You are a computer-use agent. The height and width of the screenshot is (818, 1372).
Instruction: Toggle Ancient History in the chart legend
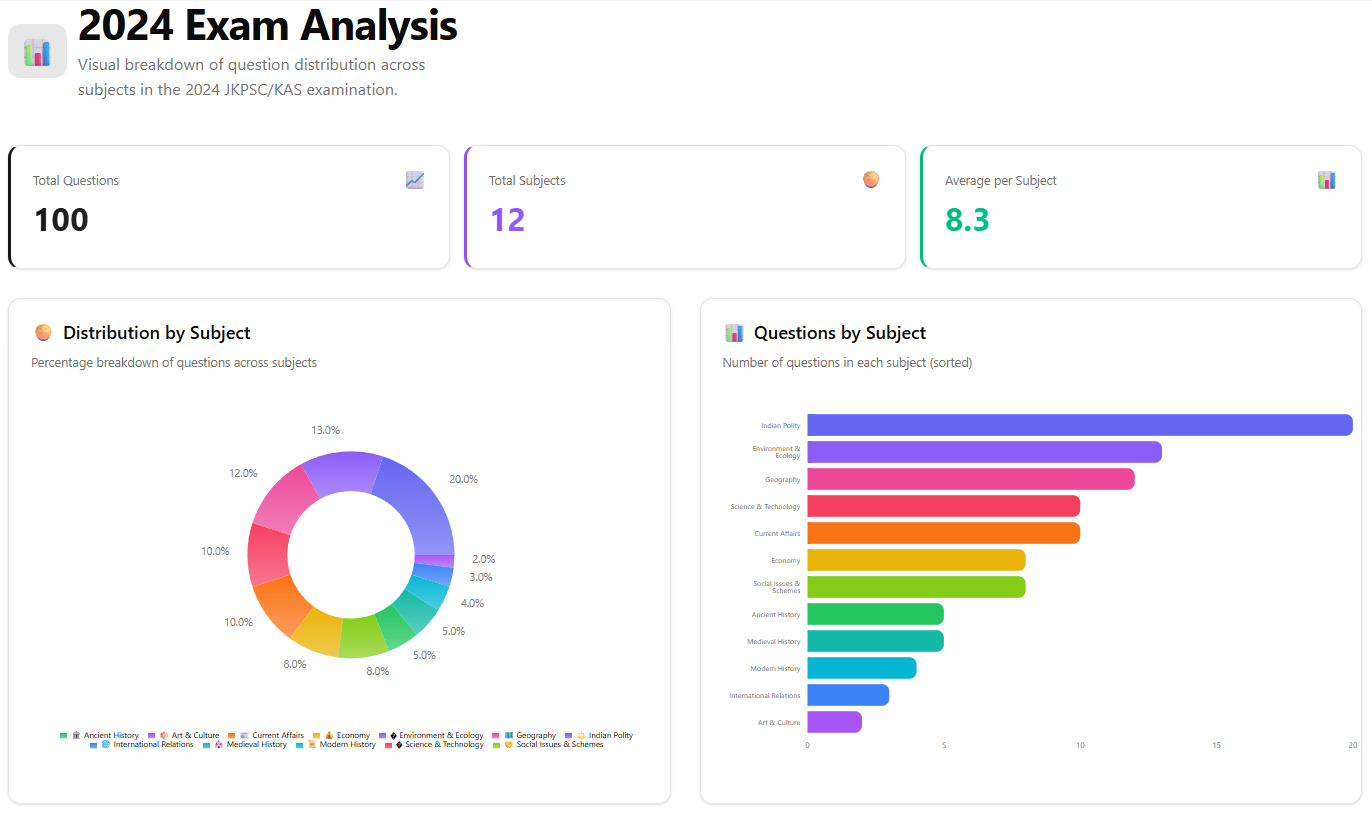[x=111, y=736]
